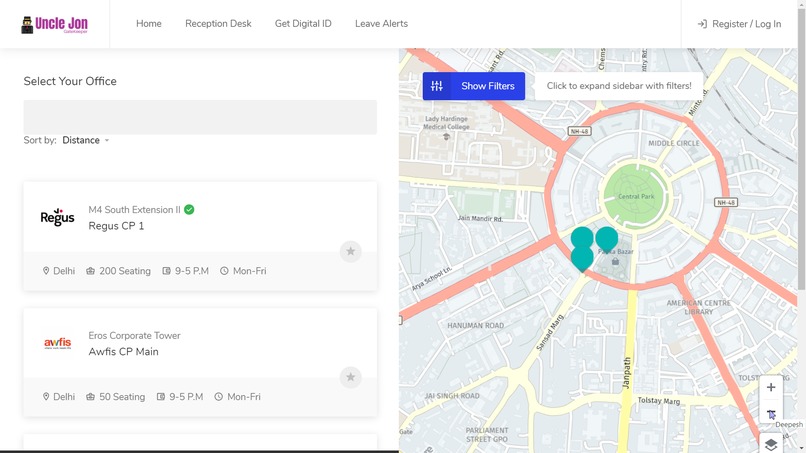The image size is (806, 453).
Task: Click the filter sliders icon on map
Action: [436, 86]
